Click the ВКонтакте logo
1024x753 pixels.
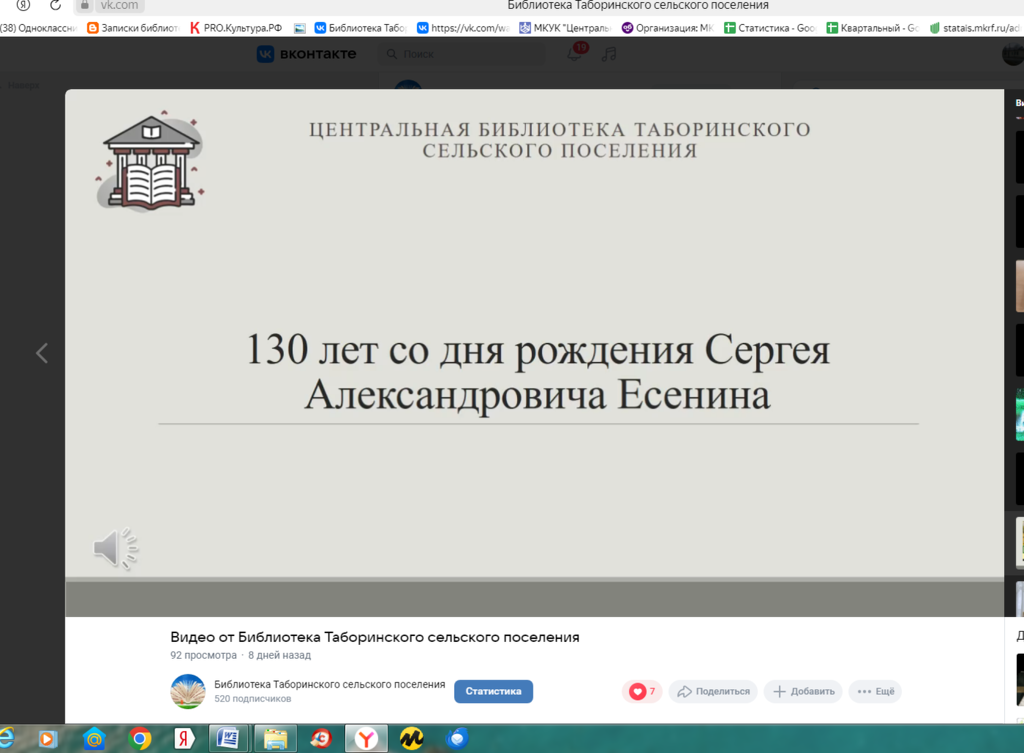pyautogui.click(x=306, y=54)
